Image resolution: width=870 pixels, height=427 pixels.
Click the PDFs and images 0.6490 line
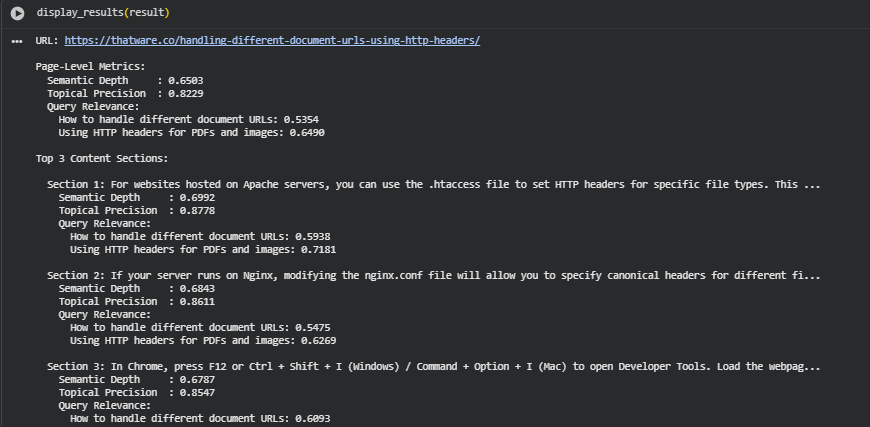click(x=192, y=132)
